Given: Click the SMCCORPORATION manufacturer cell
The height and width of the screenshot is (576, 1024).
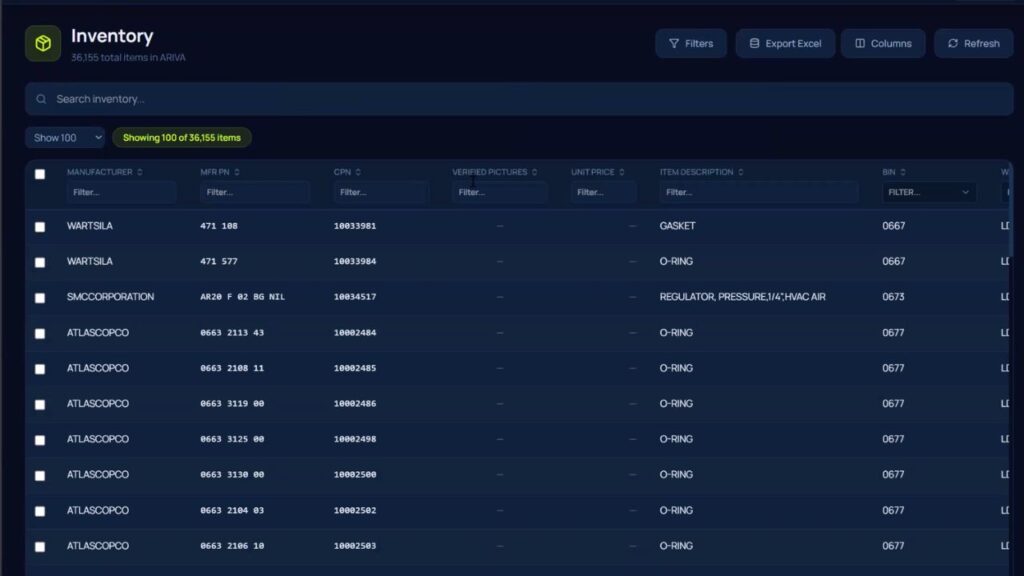Looking at the screenshot, I should pyautogui.click(x=110, y=296).
